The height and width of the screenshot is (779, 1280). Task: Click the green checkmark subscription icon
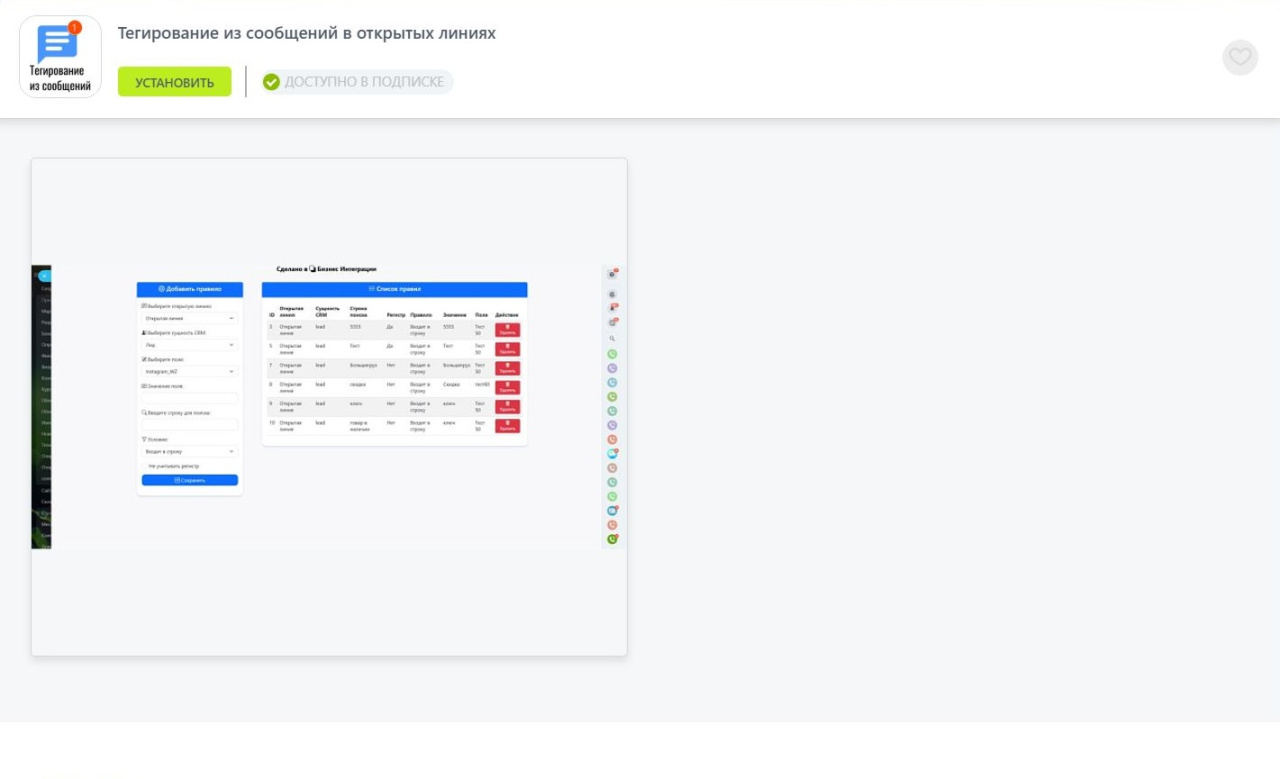click(271, 82)
